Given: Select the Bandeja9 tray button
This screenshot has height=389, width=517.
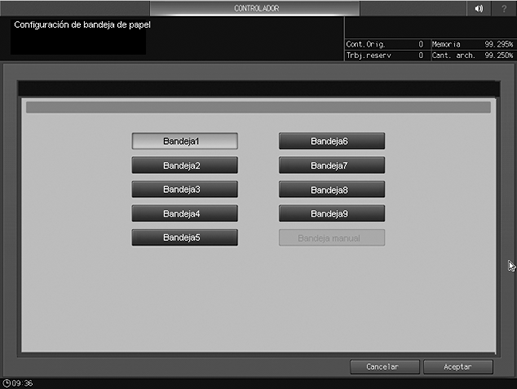Looking at the screenshot, I should 332,213.
